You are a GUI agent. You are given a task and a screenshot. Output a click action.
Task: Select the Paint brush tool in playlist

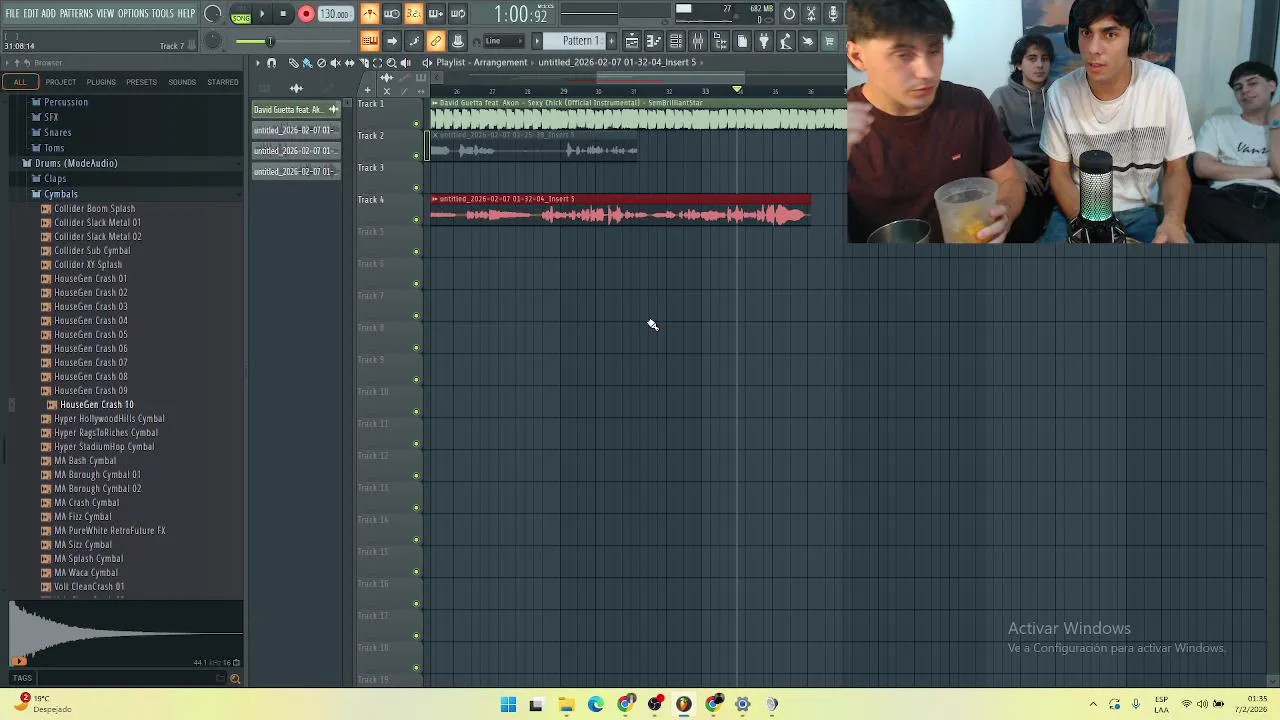(307, 62)
